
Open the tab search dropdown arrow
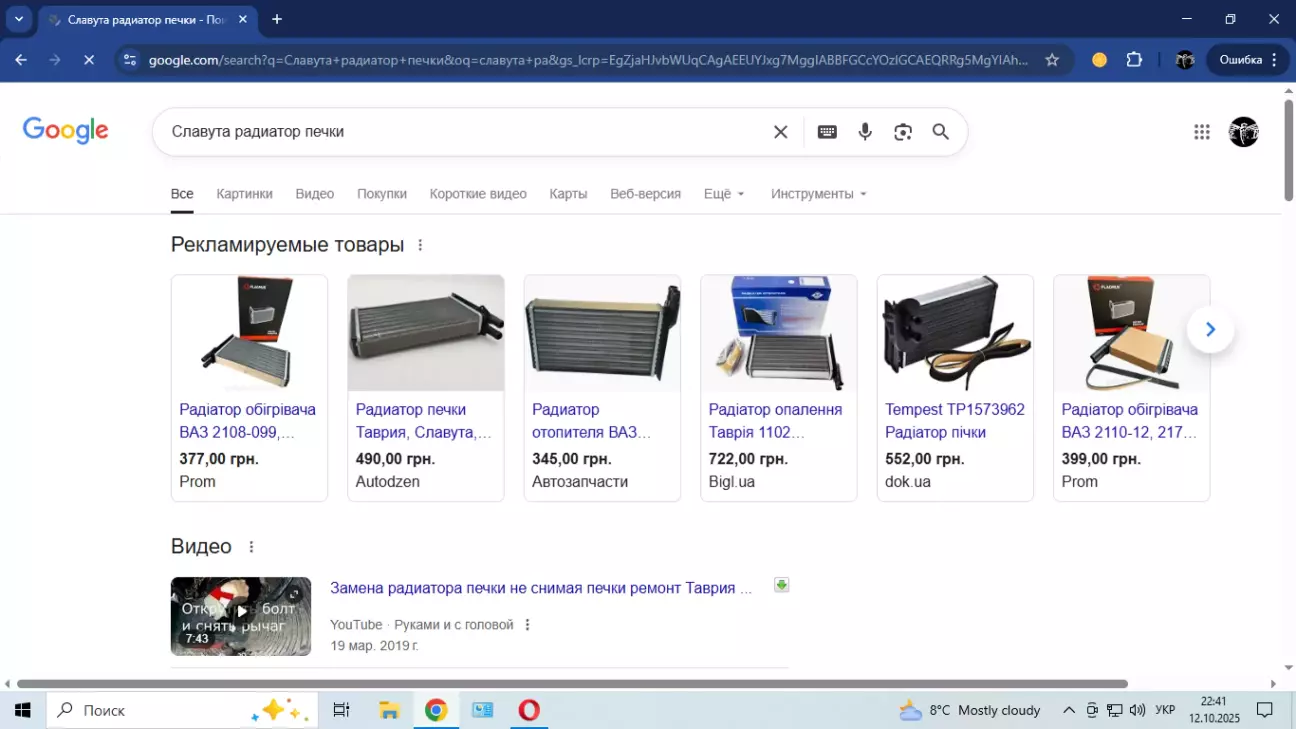click(19, 19)
